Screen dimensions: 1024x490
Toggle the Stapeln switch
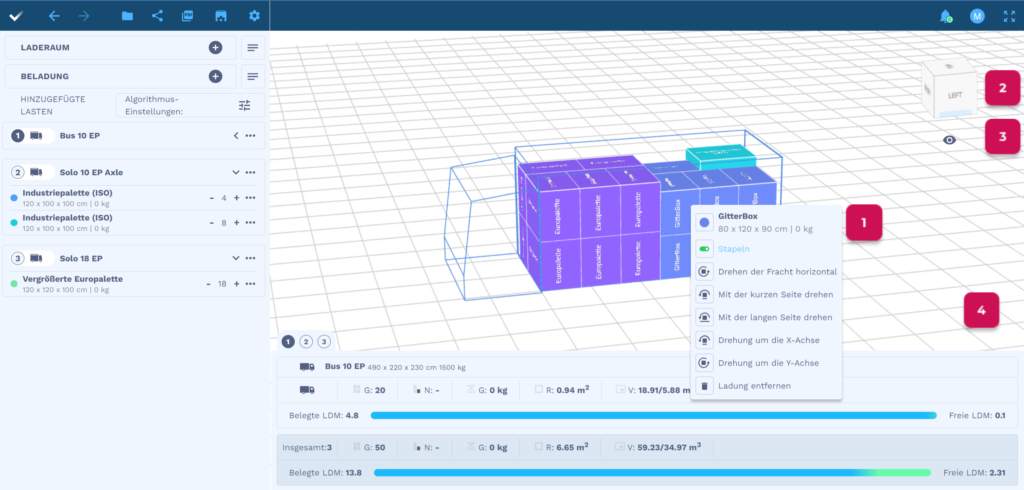click(703, 249)
